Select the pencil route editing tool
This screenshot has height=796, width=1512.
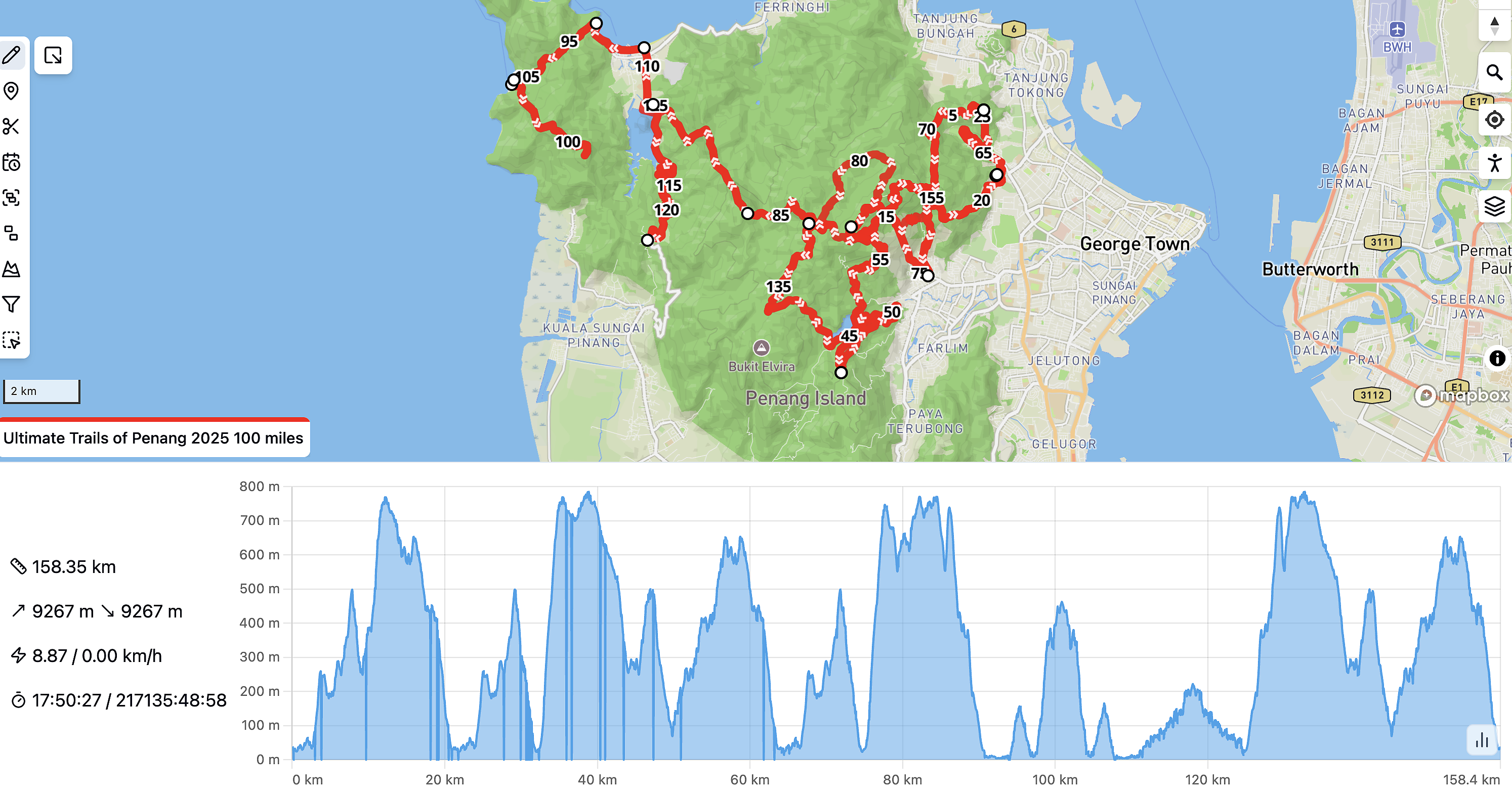pyautogui.click(x=11, y=56)
